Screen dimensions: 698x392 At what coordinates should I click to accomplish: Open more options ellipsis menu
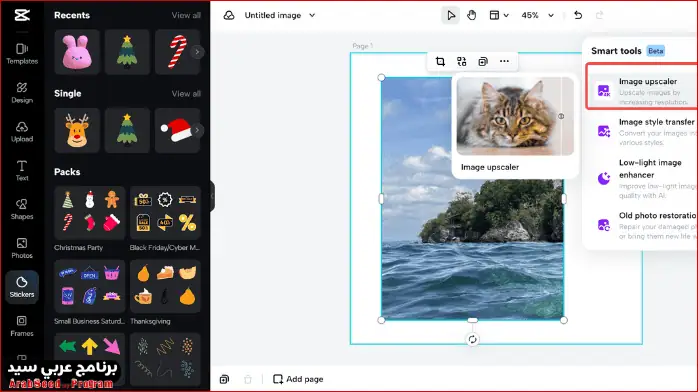tap(504, 61)
